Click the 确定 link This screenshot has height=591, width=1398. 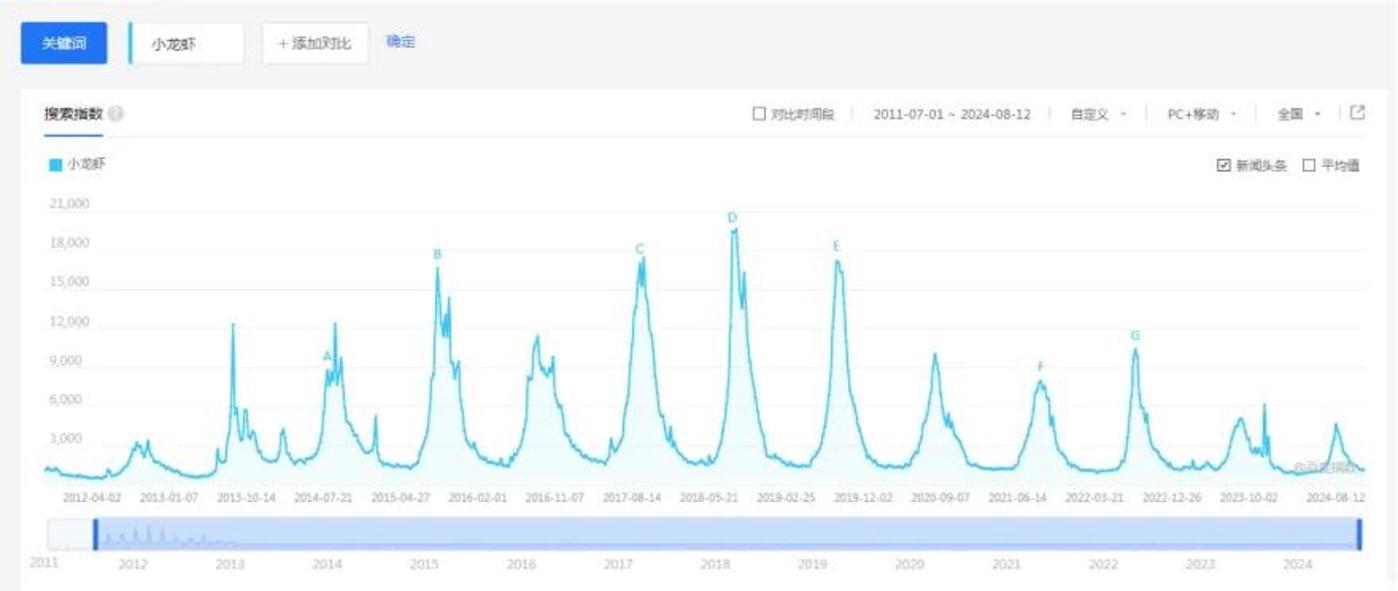tap(400, 42)
